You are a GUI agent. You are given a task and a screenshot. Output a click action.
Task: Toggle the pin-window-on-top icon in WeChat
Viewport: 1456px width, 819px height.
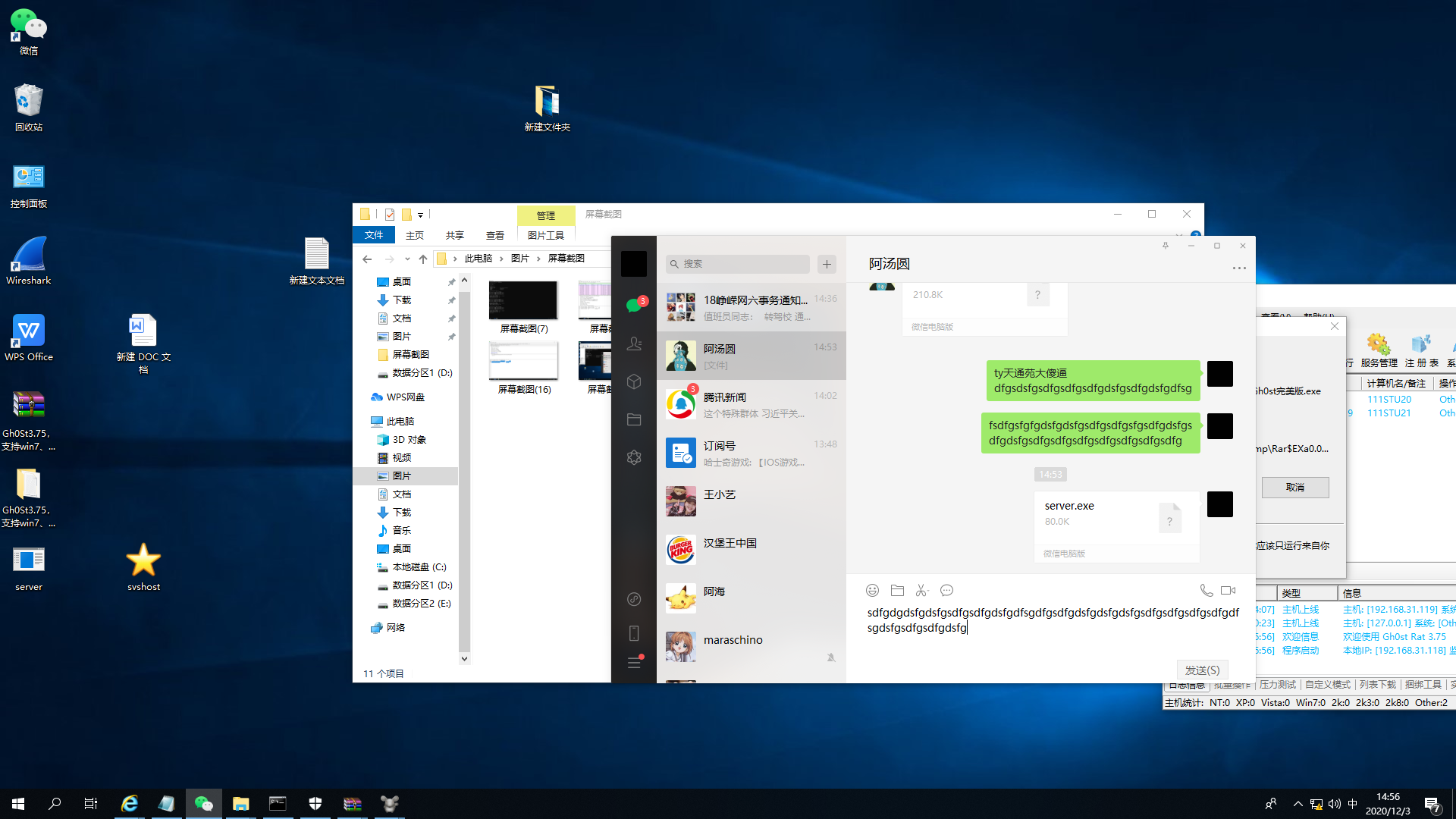point(1166,246)
